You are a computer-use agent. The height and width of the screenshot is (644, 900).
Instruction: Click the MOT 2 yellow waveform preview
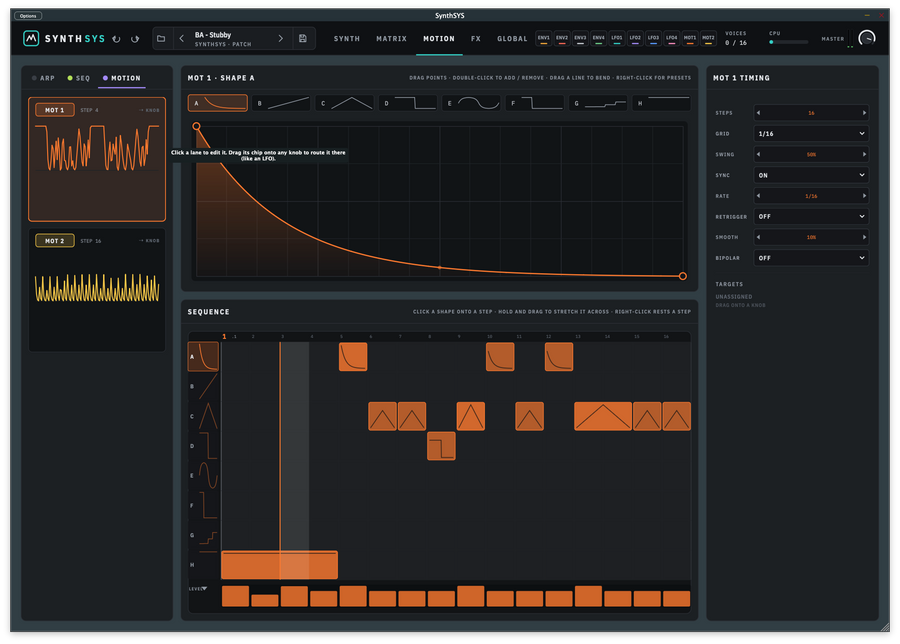point(97,288)
